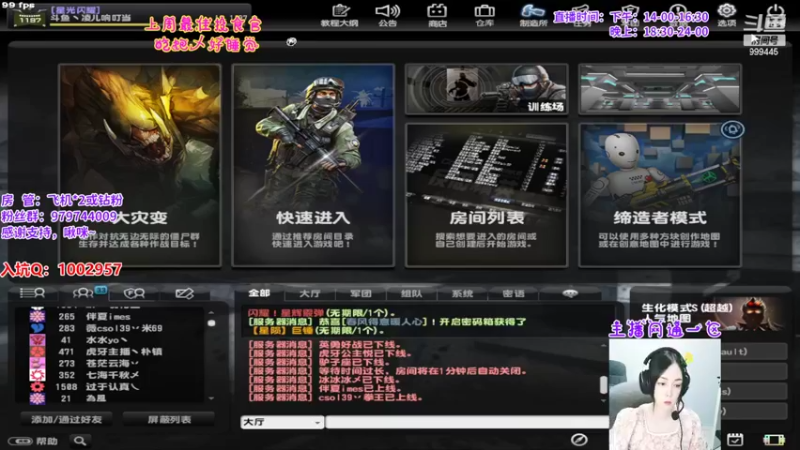Select the 军团 chat tab

coord(360,293)
